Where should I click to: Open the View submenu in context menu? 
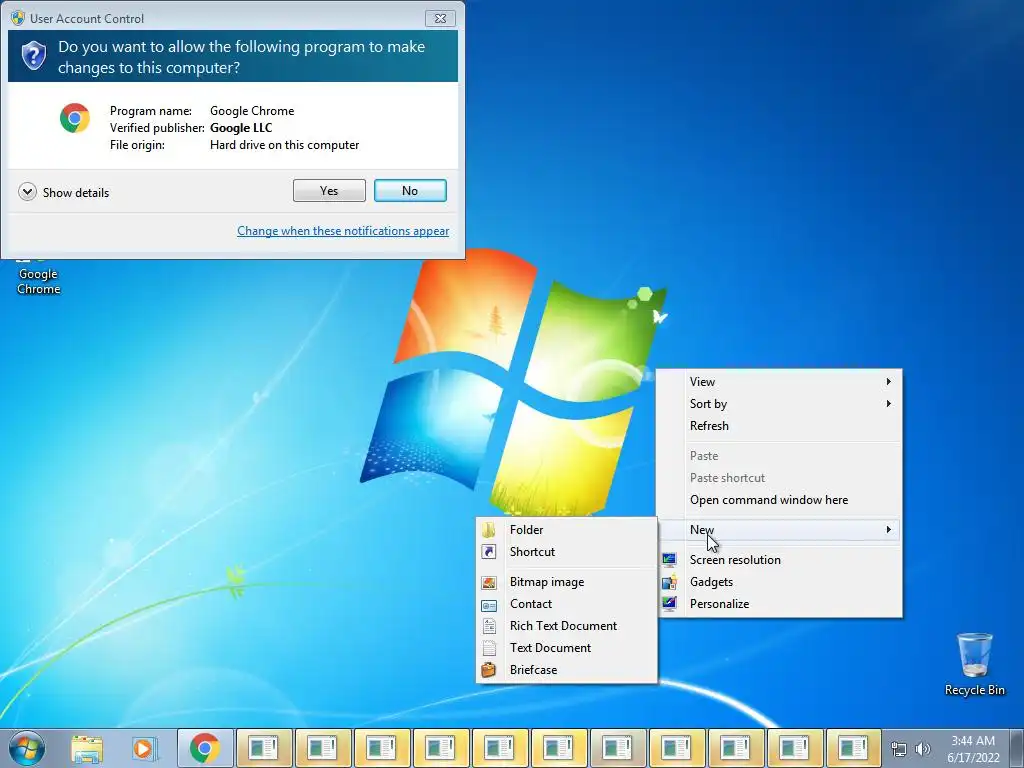[779, 381]
